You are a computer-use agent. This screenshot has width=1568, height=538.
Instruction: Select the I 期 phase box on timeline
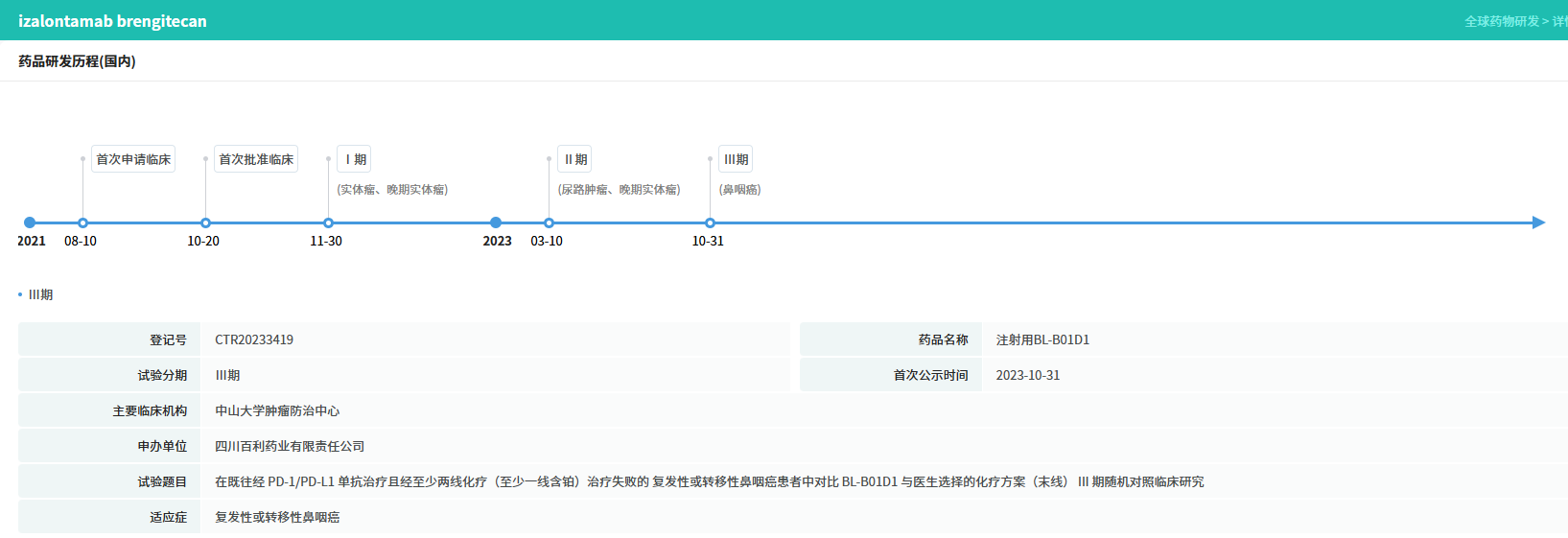pos(354,159)
